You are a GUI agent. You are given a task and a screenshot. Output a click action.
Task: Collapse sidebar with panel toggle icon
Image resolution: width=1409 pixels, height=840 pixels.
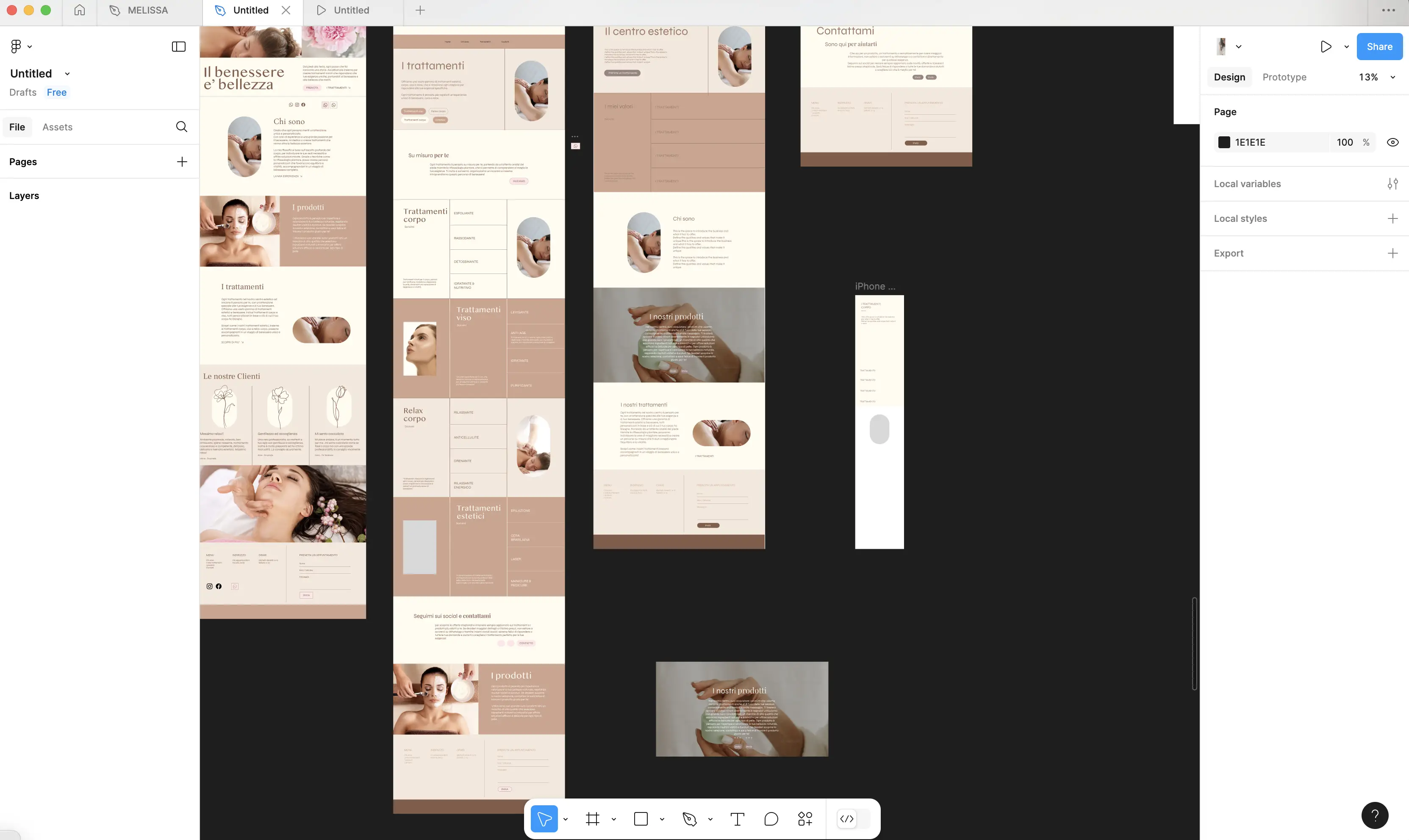tap(178, 47)
